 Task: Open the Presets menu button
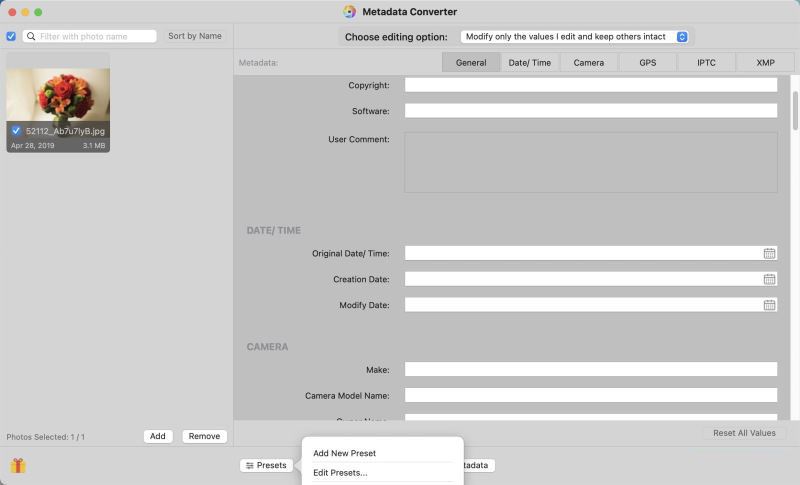tap(266, 465)
